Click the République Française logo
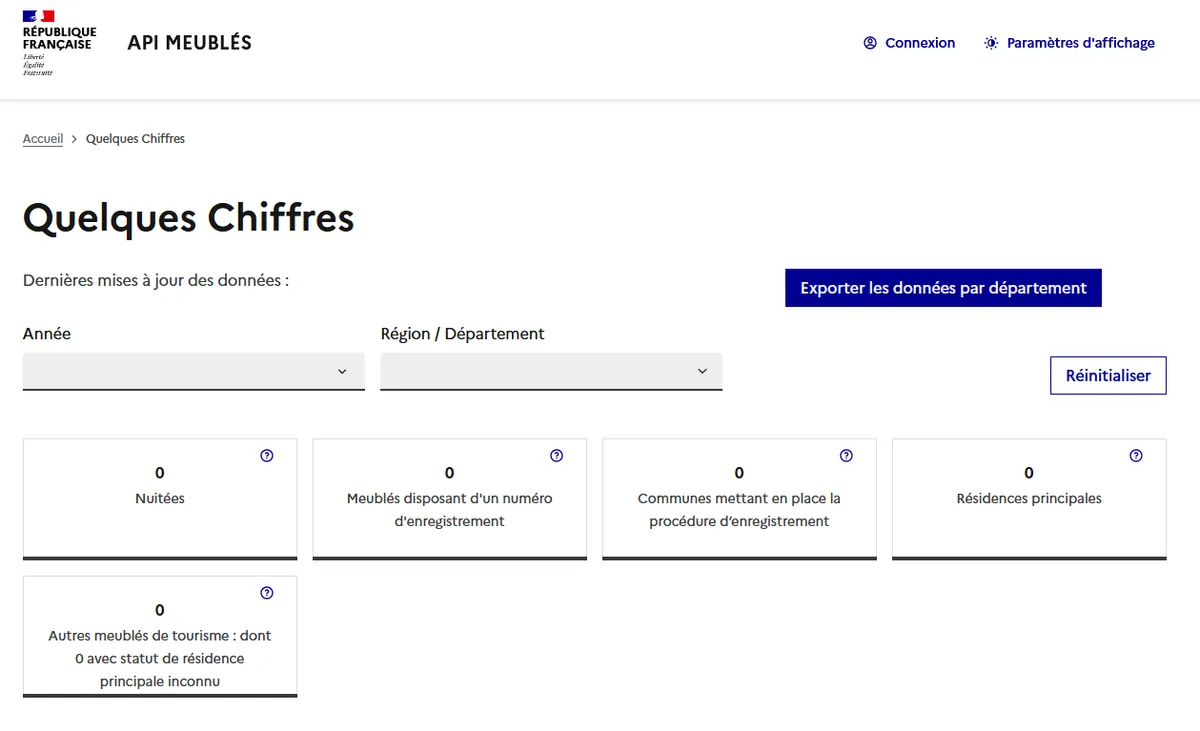The image size is (1200, 731). 58,43
